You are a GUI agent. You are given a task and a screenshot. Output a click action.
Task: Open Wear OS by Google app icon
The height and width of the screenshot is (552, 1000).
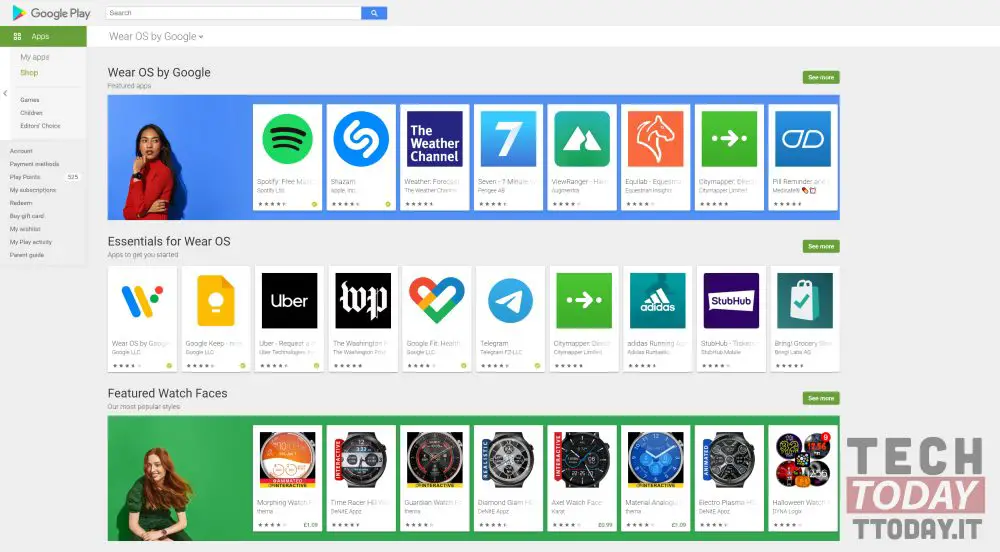tap(142, 301)
